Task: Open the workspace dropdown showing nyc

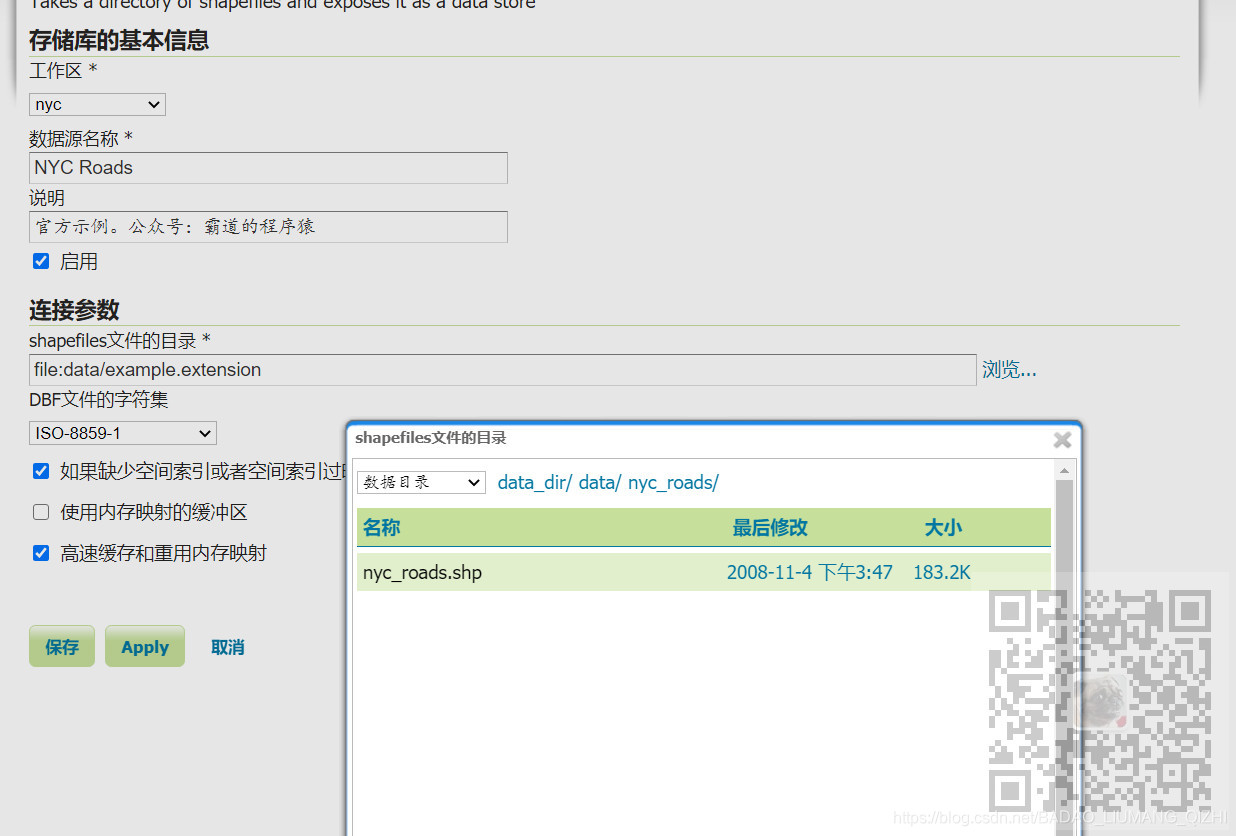Action: pyautogui.click(x=97, y=104)
